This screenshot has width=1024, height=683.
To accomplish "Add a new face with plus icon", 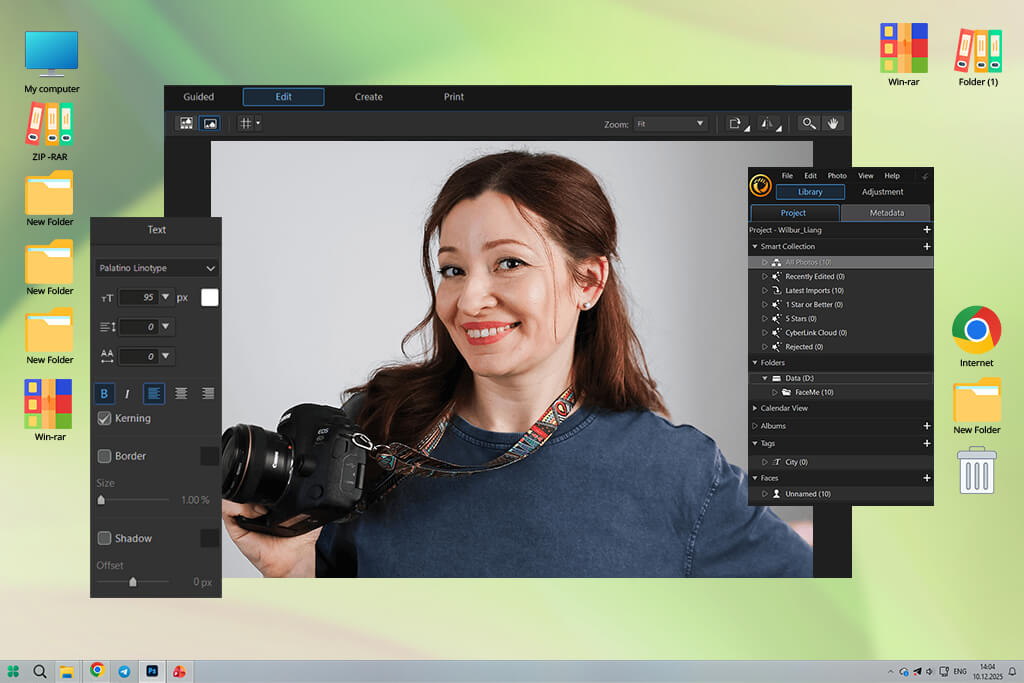I will (927, 478).
